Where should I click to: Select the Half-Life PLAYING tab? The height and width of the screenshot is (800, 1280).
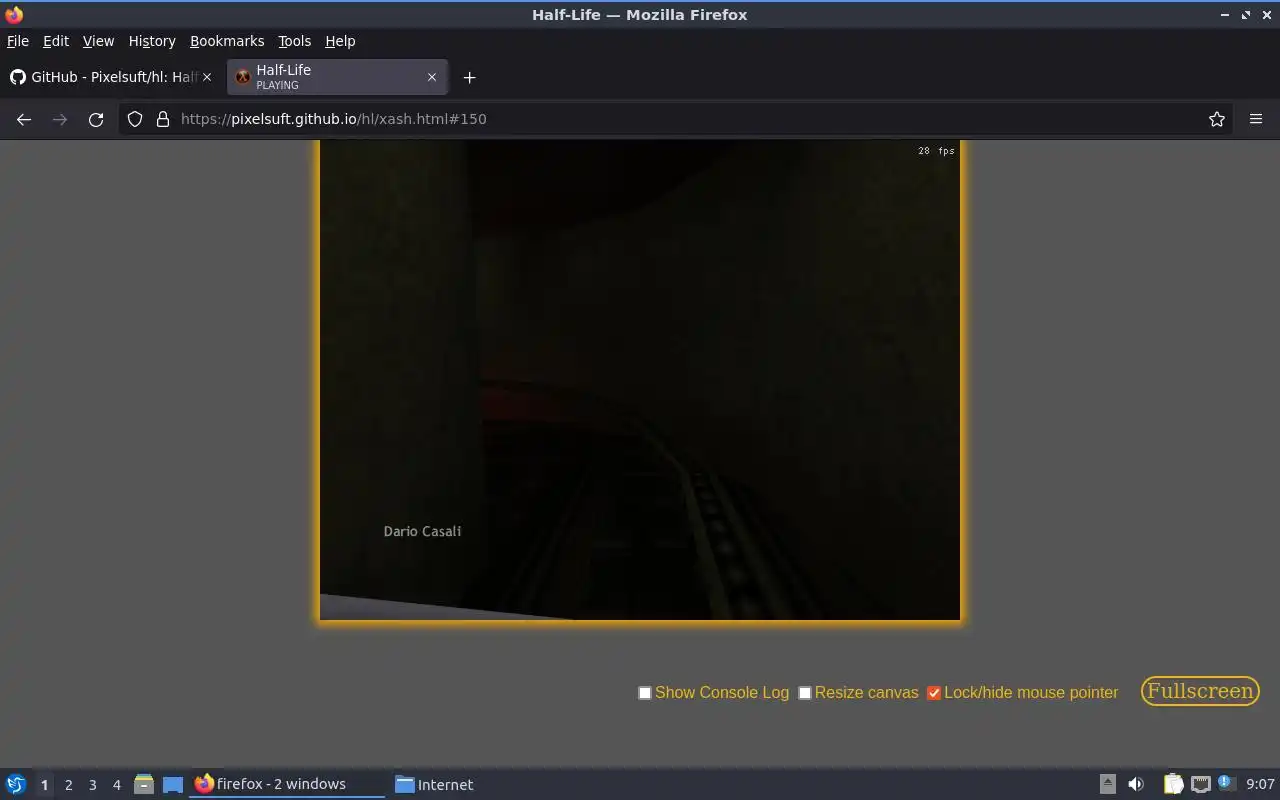(336, 77)
